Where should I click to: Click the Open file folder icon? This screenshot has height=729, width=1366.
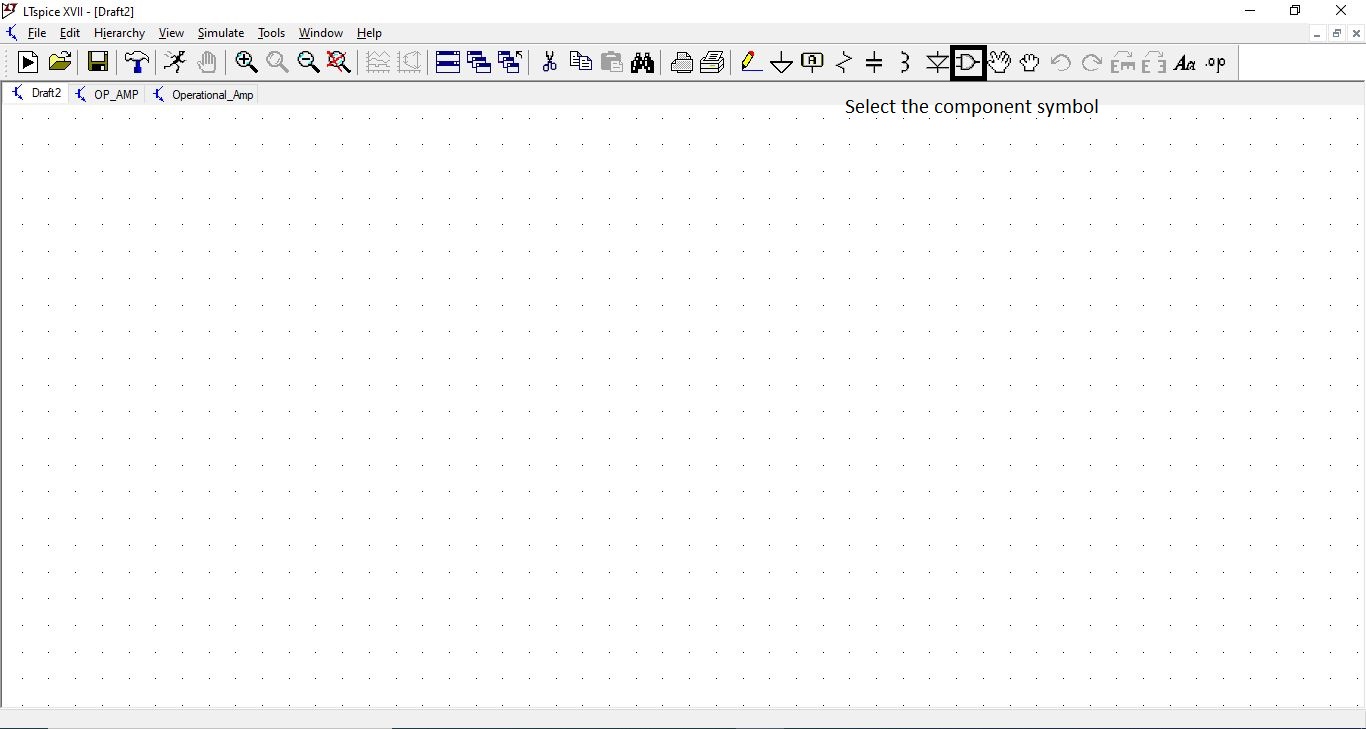click(x=60, y=63)
